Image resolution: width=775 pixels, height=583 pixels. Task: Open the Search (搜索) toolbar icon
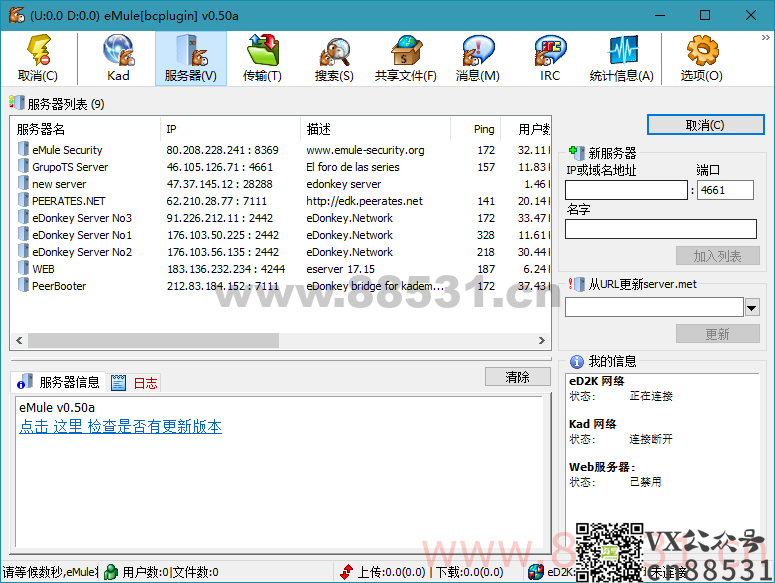pyautogui.click(x=334, y=58)
